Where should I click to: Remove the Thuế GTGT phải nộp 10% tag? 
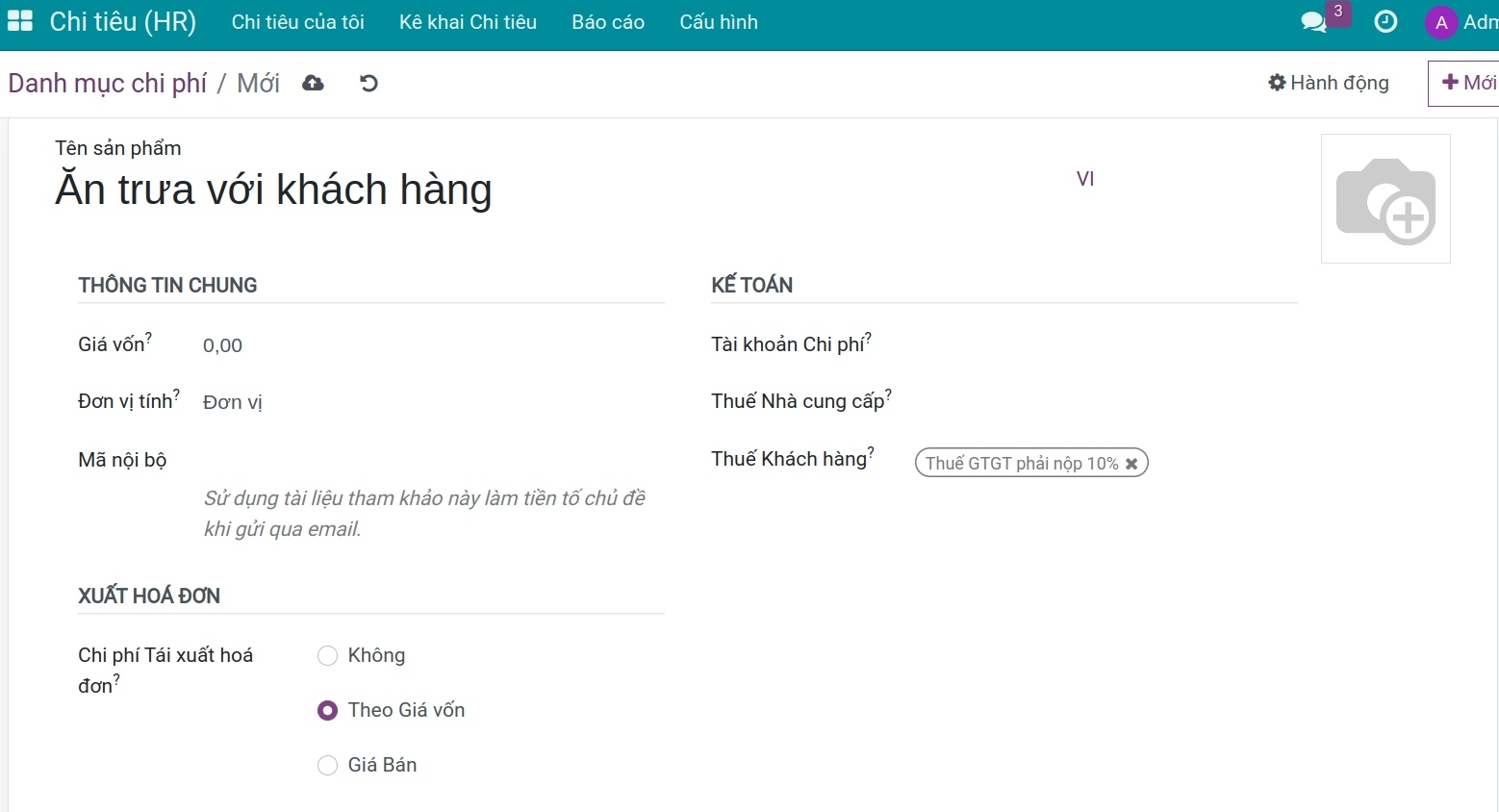pos(1131,464)
